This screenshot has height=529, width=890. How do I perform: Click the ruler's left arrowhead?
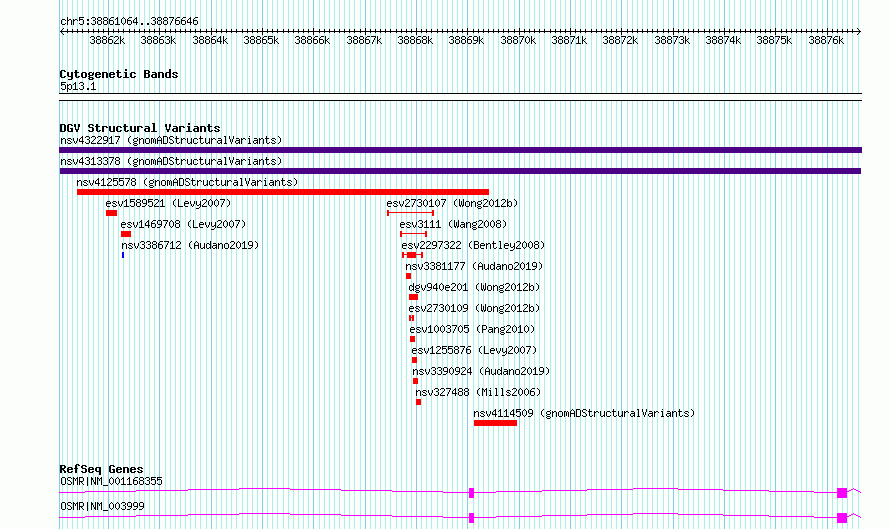coord(62,32)
